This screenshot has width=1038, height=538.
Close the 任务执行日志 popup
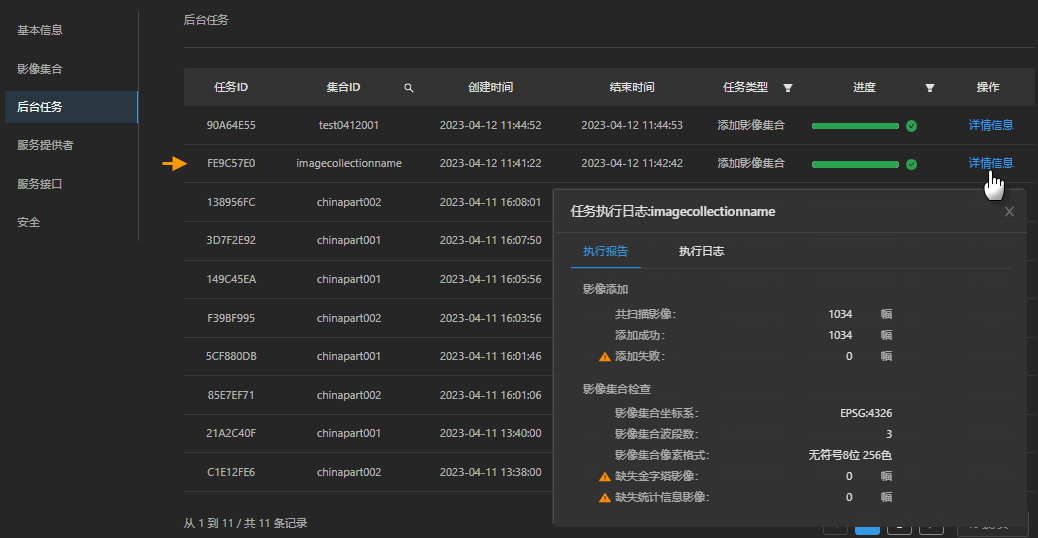[1009, 212]
